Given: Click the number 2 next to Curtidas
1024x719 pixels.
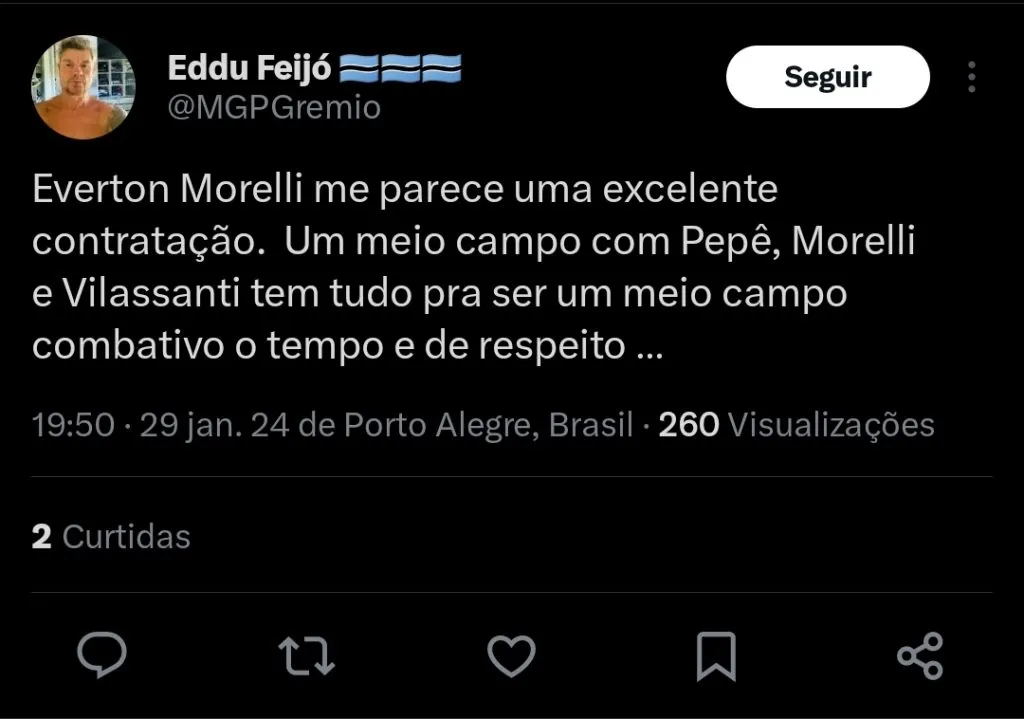Looking at the screenshot, I should [x=41, y=537].
